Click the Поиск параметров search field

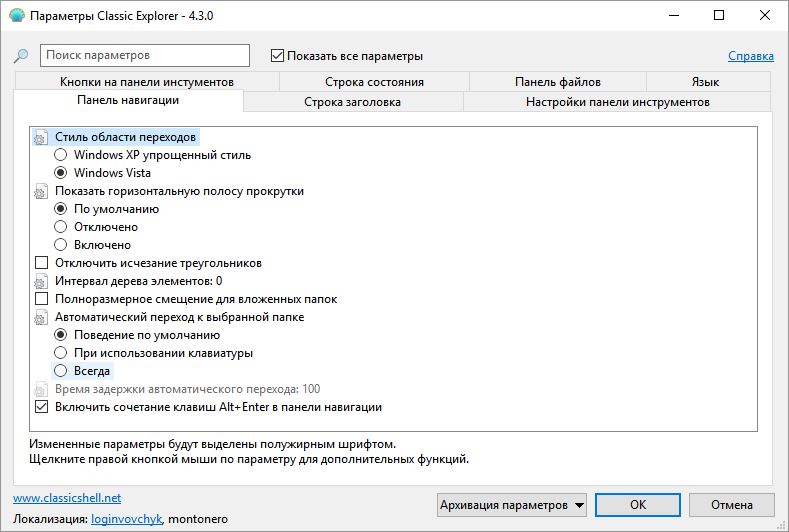145,56
